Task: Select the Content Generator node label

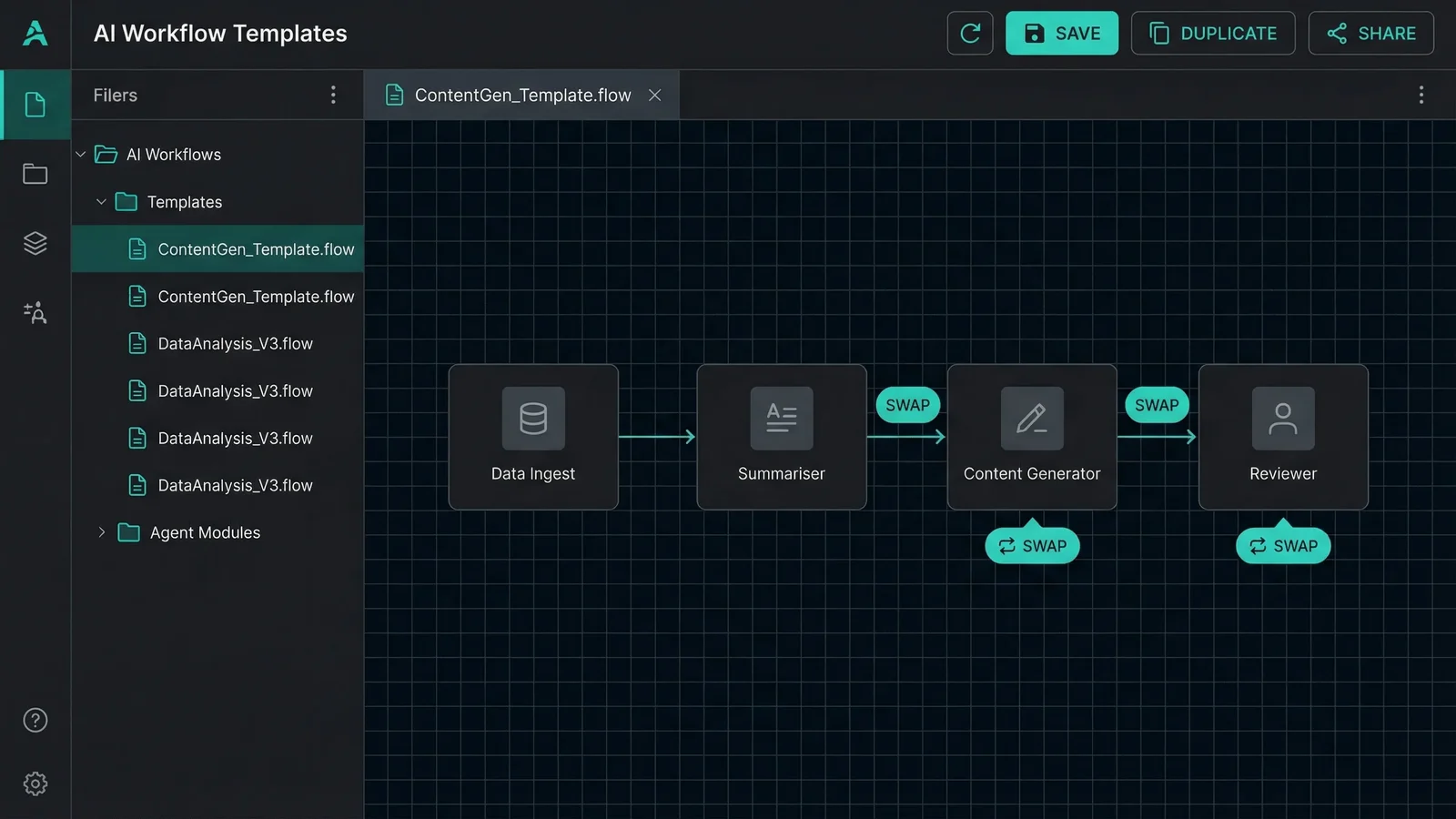Action: [1032, 473]
